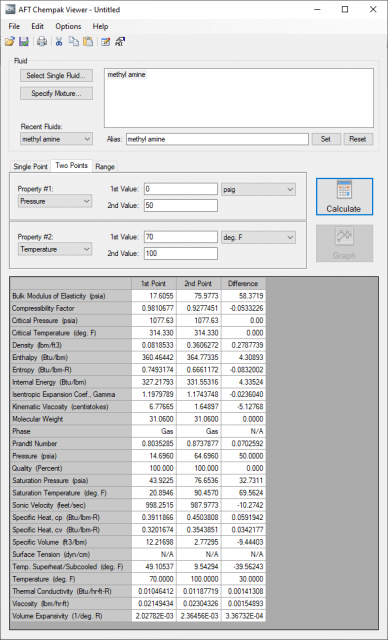The image size is (388, 640).
Task: Click Phase 1st Point cell Gas
Action: tap(154, 431)
